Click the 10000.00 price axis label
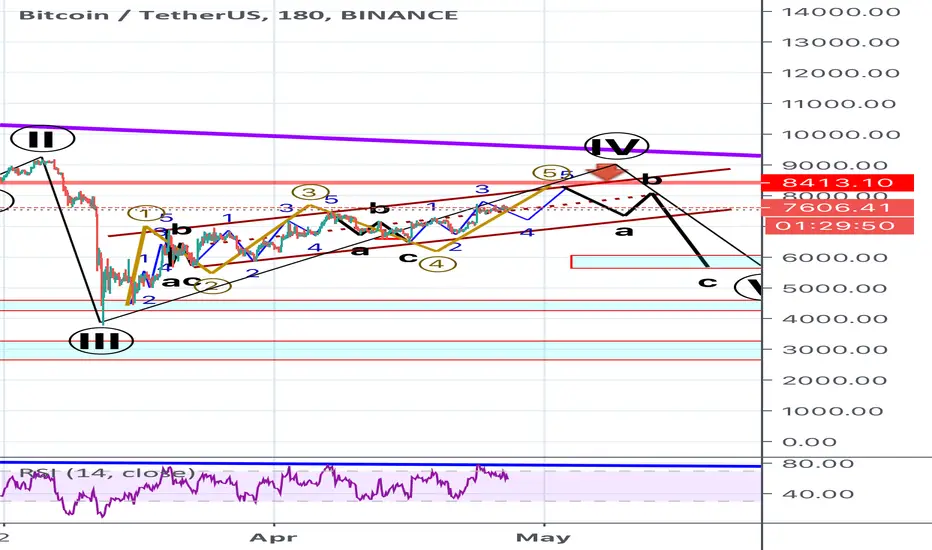Viewport: 932px width, 550px height. [x=840, y=134]
